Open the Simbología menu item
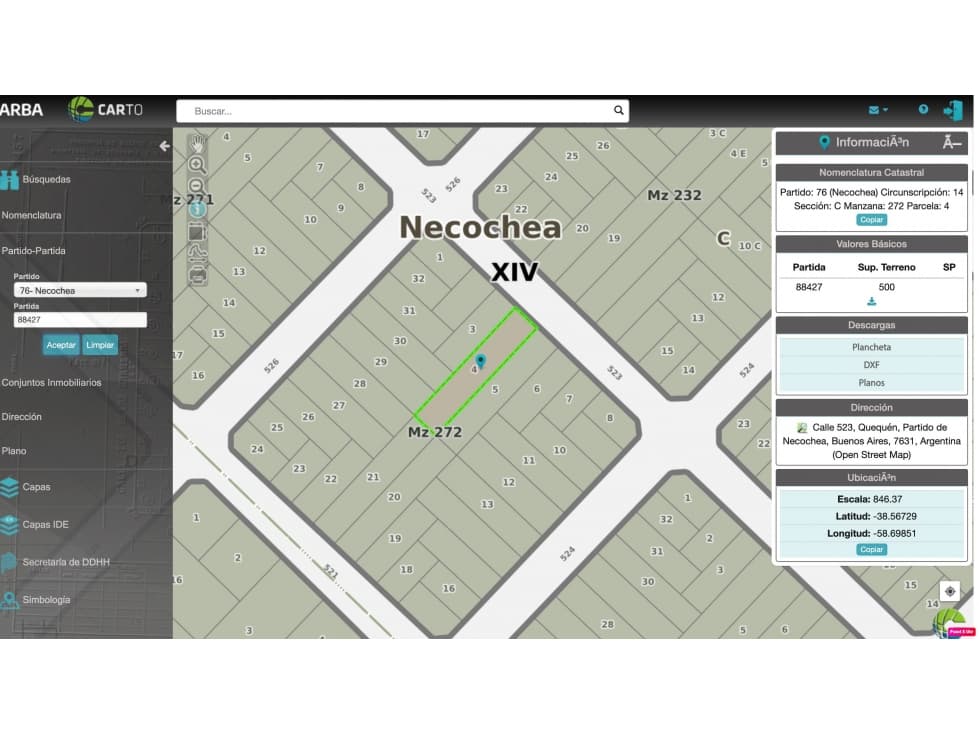This screenshot has width=979, height=734. tap(46, 600)
